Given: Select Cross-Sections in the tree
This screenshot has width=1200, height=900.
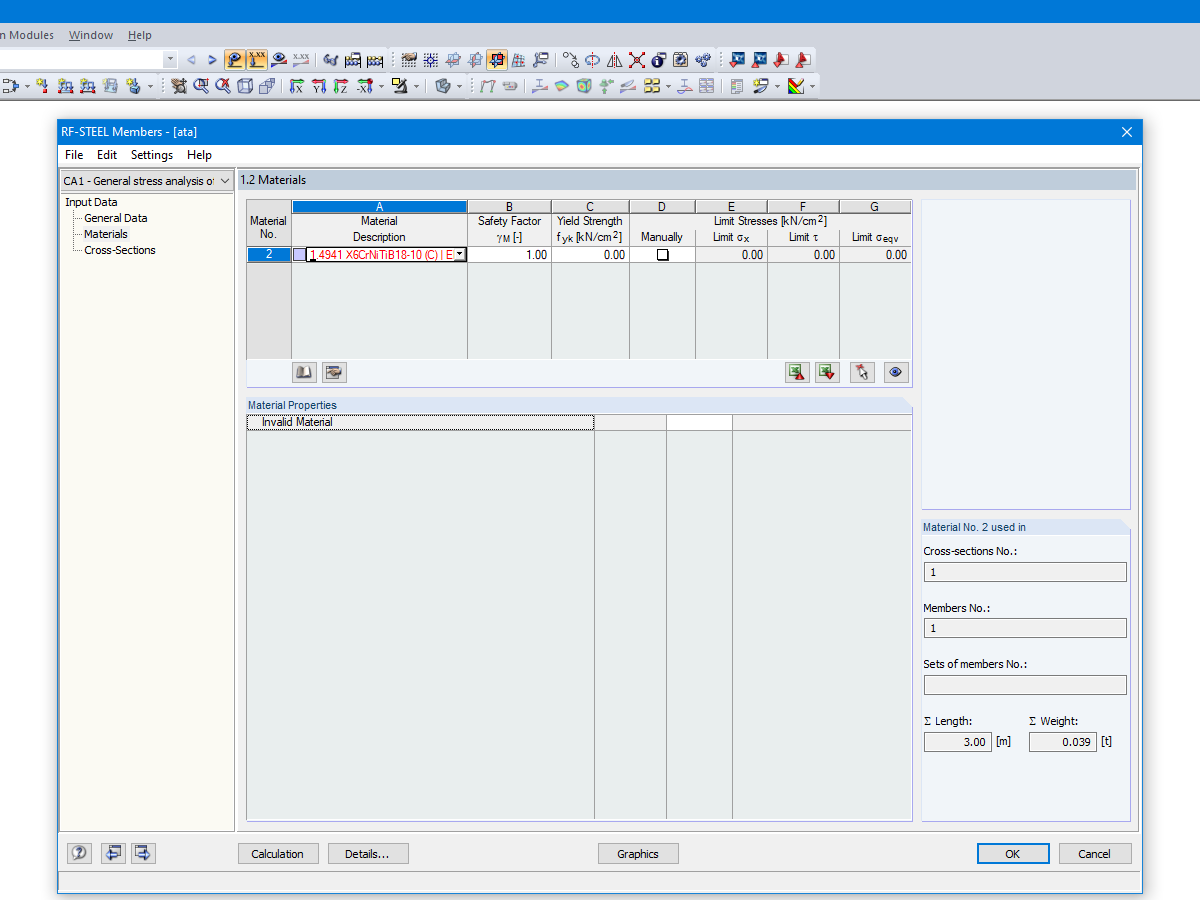Looking at the screenshot, I should (120, 250).
